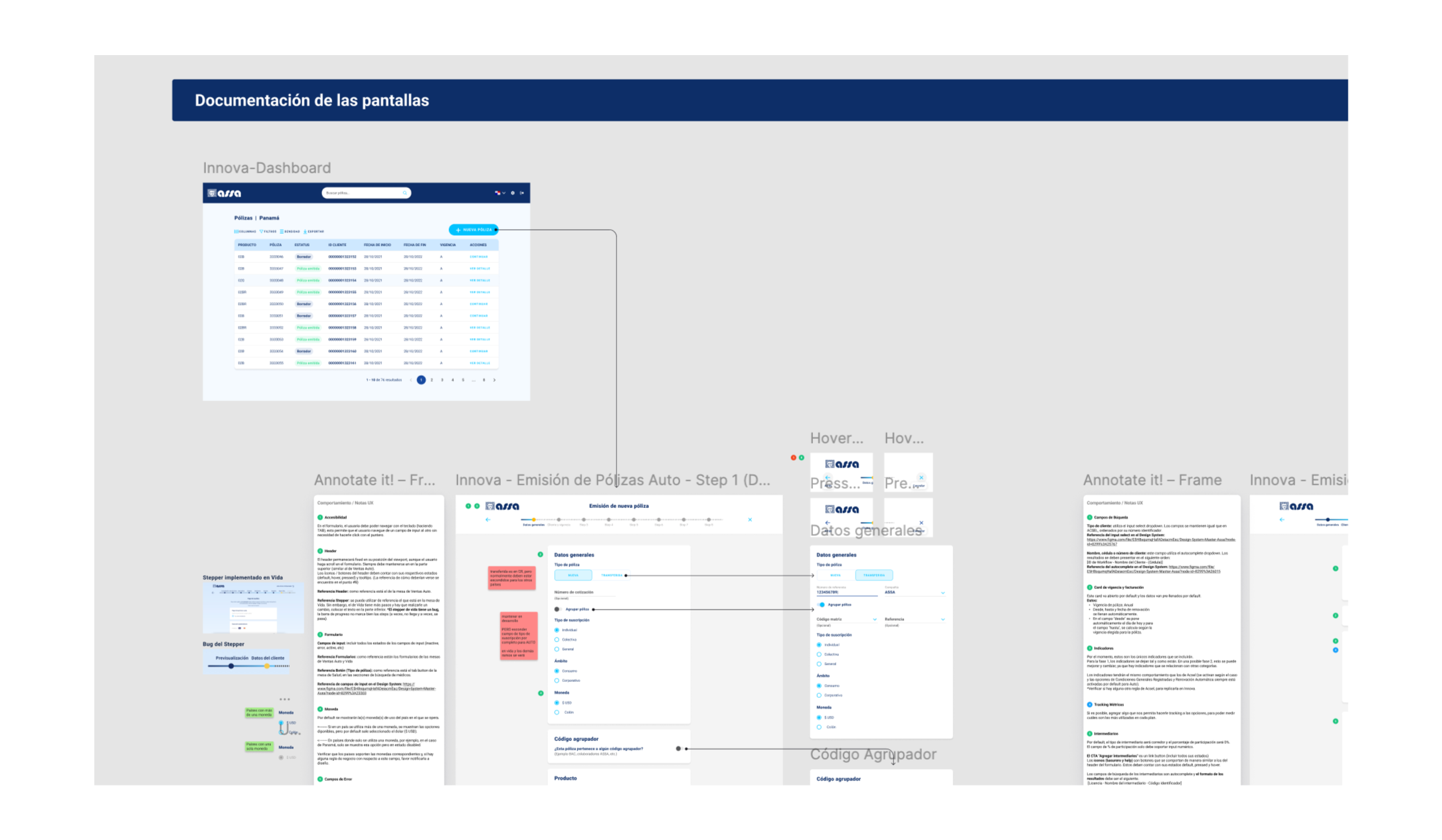1442x840 pixels.
Task: Click the orange Datos generales stepper marker
Action: pos(533,520)
